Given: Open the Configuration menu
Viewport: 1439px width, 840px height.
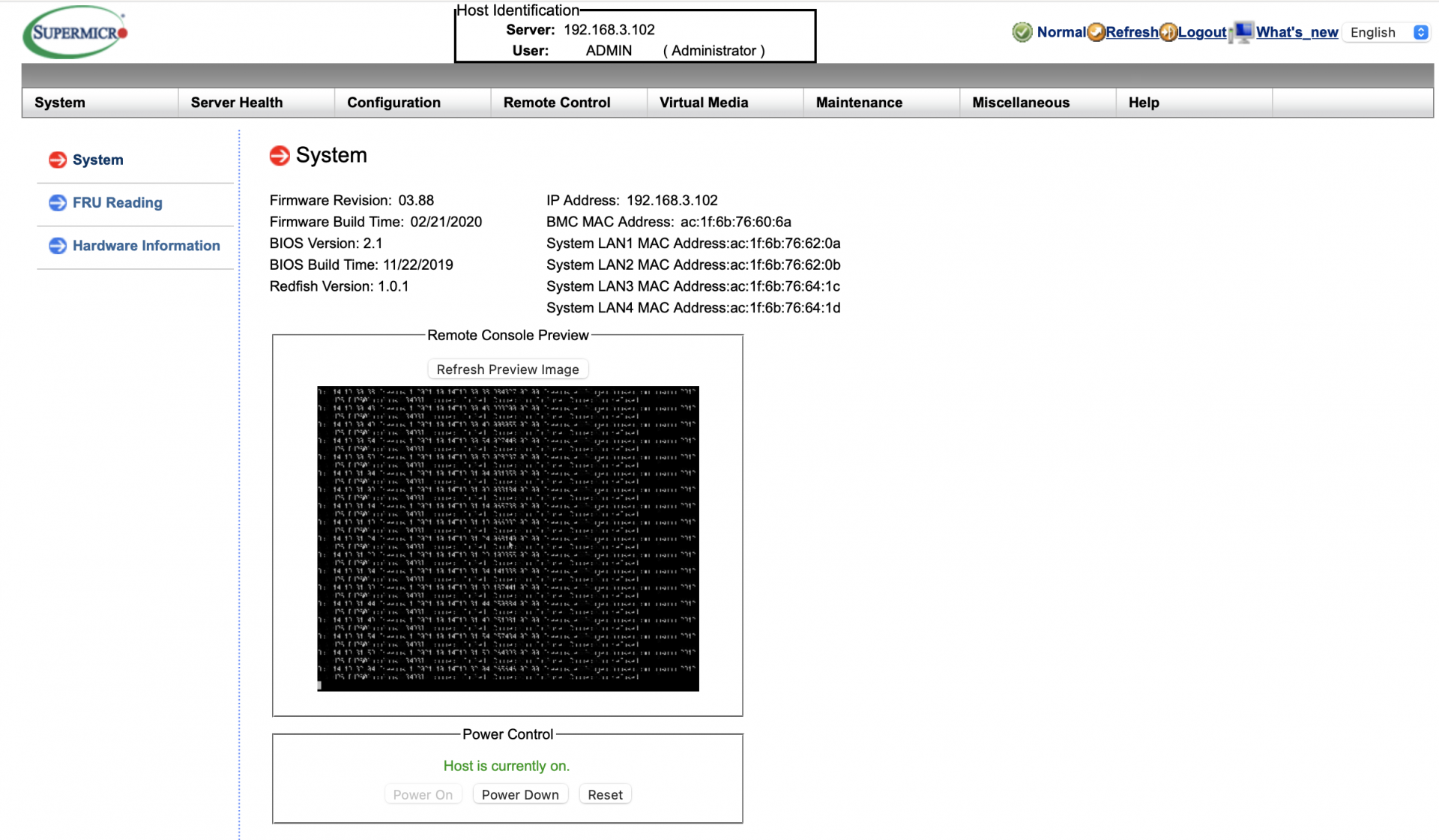Looking at the screenshot, I should [393, 103].
